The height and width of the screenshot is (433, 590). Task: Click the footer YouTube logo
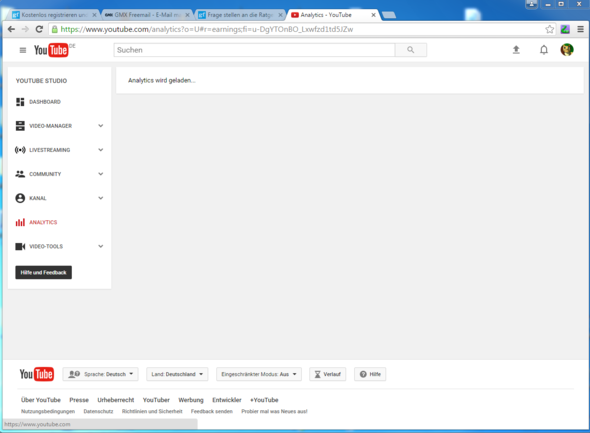[36, 374]
